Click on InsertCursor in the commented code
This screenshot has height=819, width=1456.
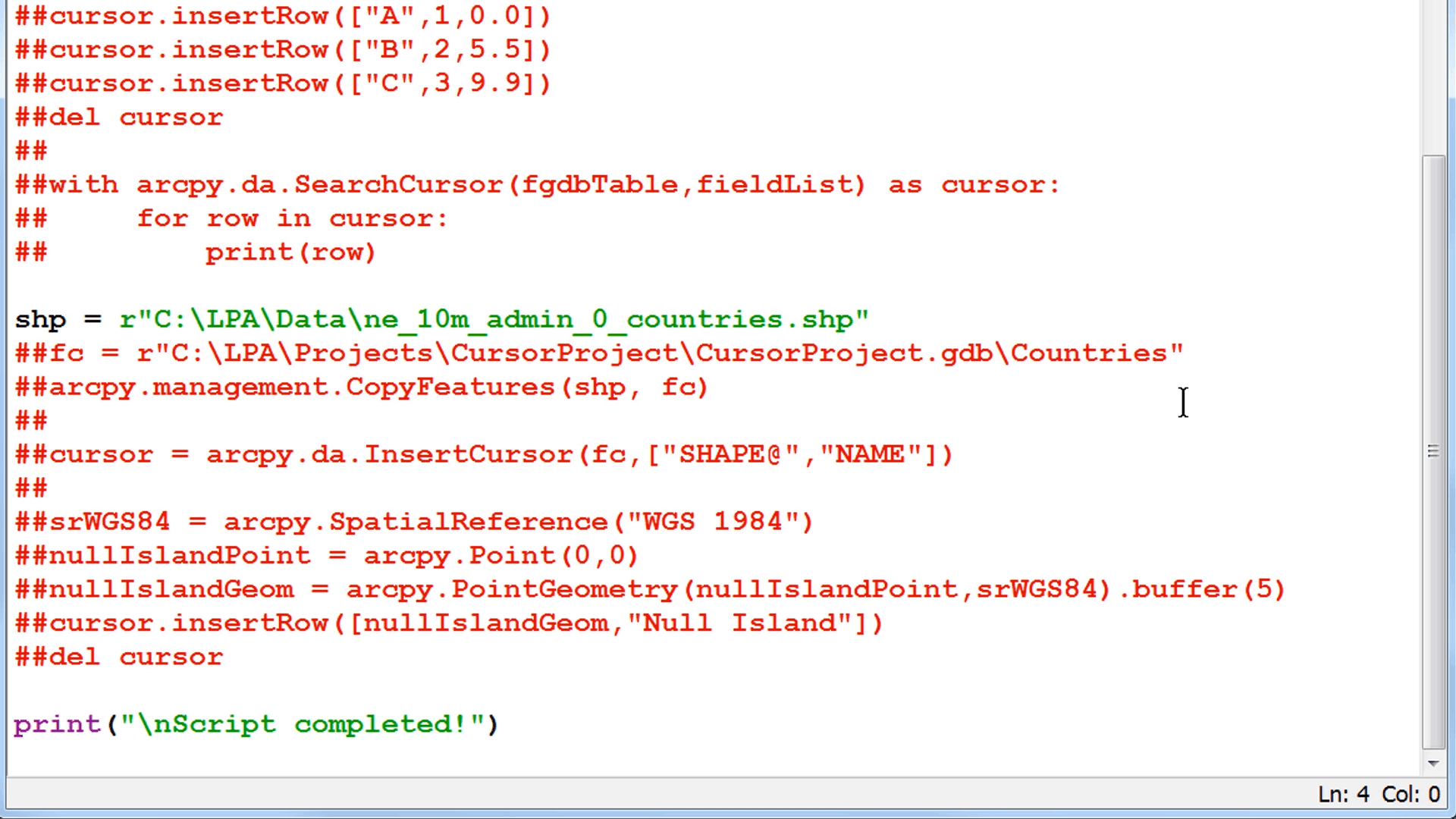click(x=467, y=455)
